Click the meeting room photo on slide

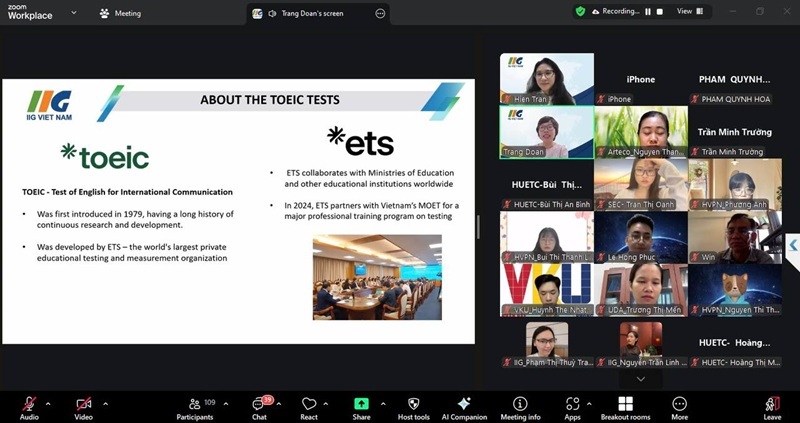[x=377, y=277]
